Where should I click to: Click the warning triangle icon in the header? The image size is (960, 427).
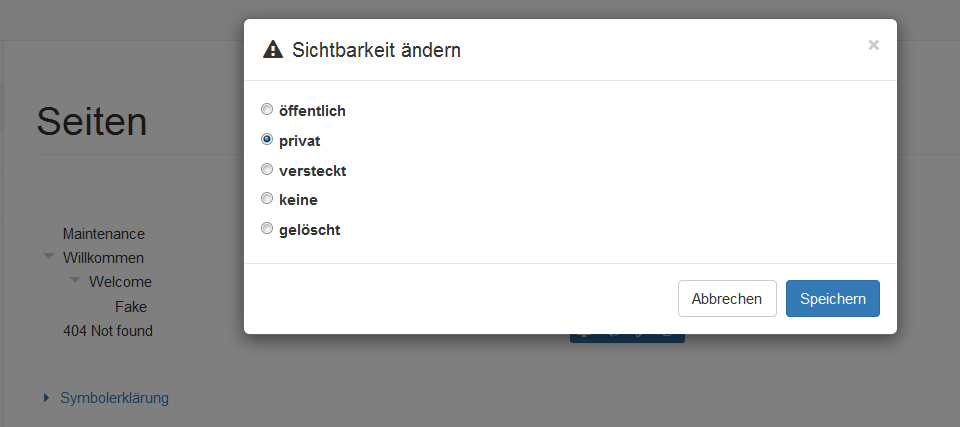click(271, 49)
